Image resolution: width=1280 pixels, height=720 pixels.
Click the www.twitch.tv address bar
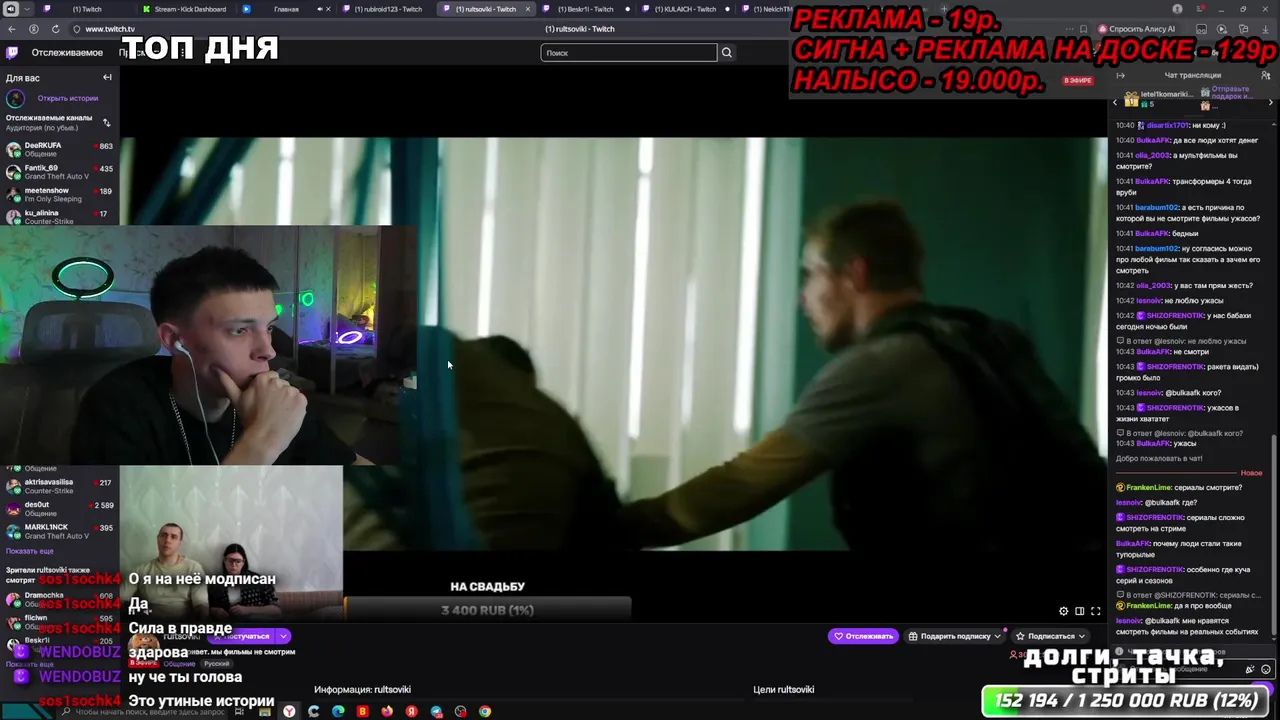pyautogui.click(x=110, y=29)
